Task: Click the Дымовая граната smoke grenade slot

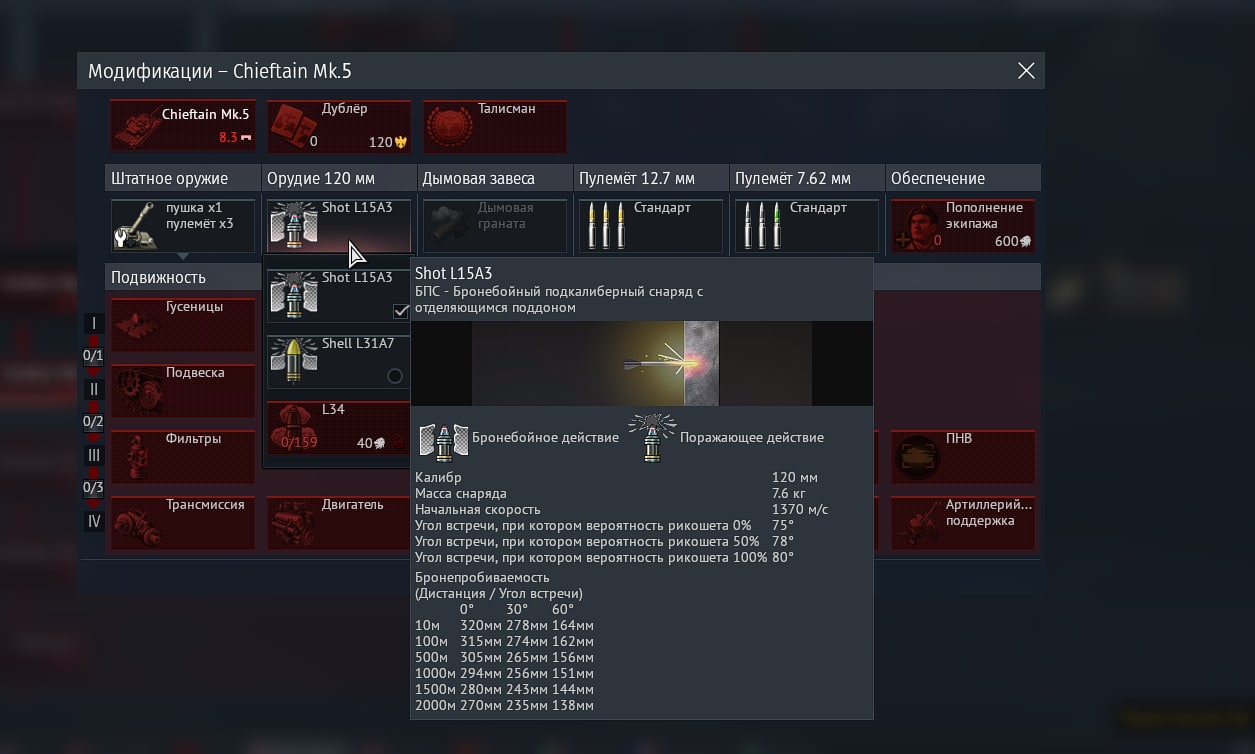Action: [495, 225]
